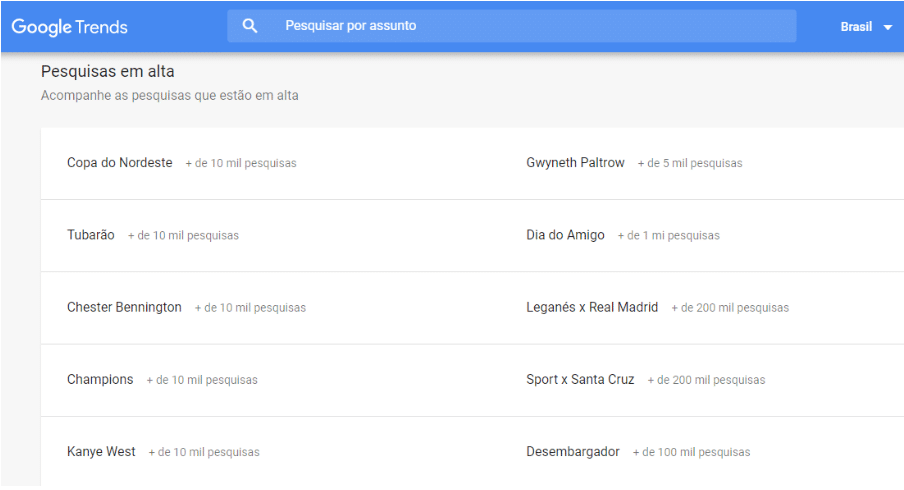Open the Gwyneth Paltrow trend
This screenshot has height=490, width=904.
(575, 163)
